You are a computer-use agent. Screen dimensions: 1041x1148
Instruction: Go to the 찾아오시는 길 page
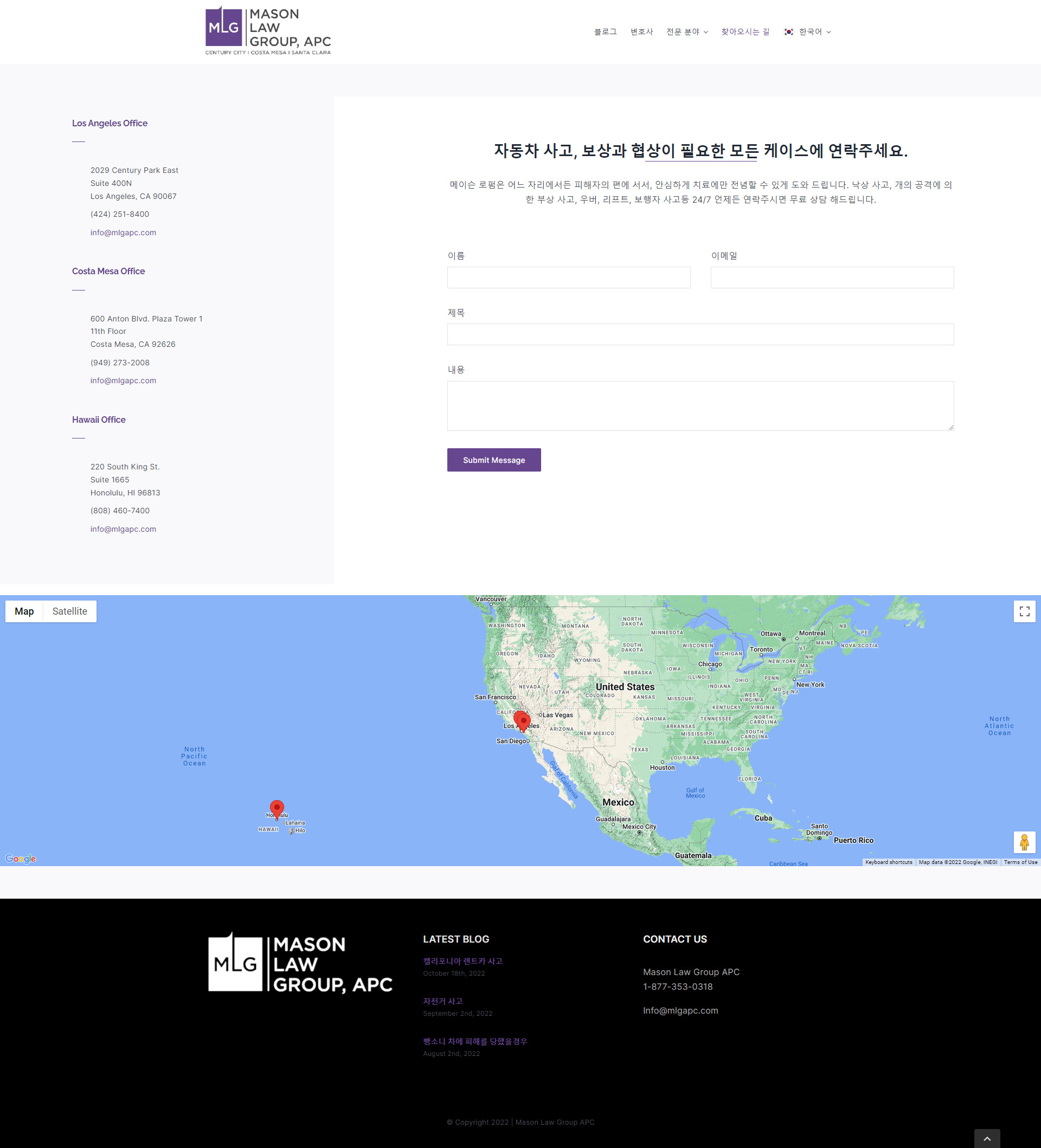tap(745, 32)
